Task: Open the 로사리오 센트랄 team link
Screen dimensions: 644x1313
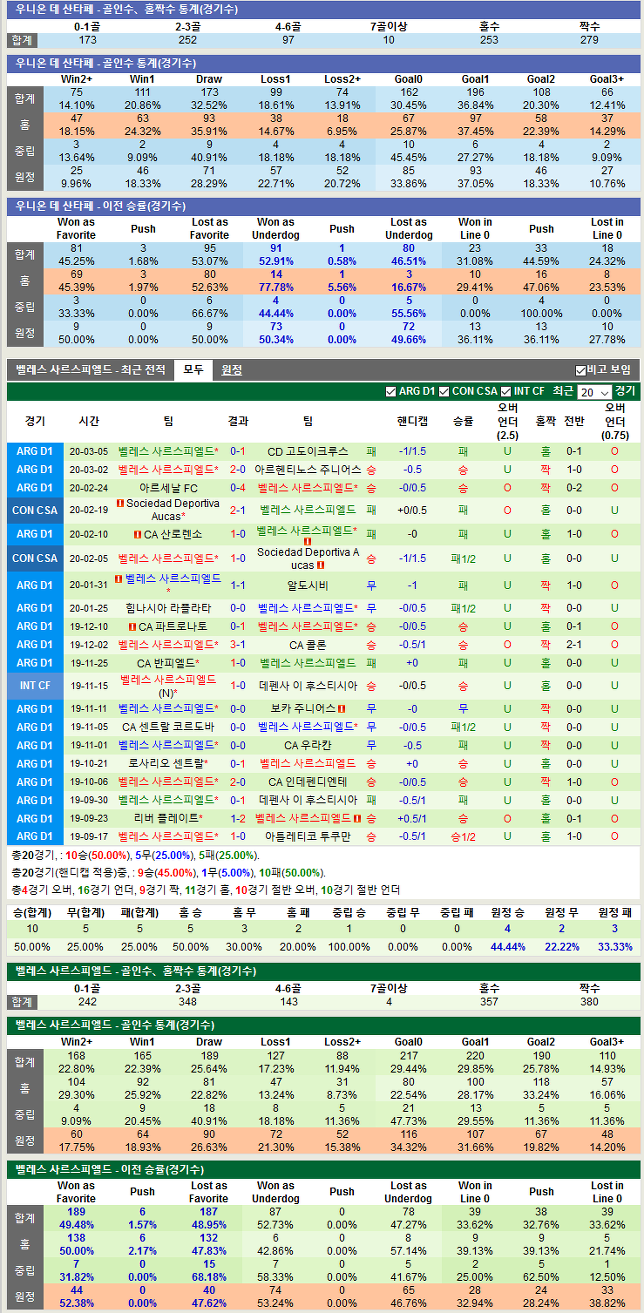Action: click(x=164, y=763)
